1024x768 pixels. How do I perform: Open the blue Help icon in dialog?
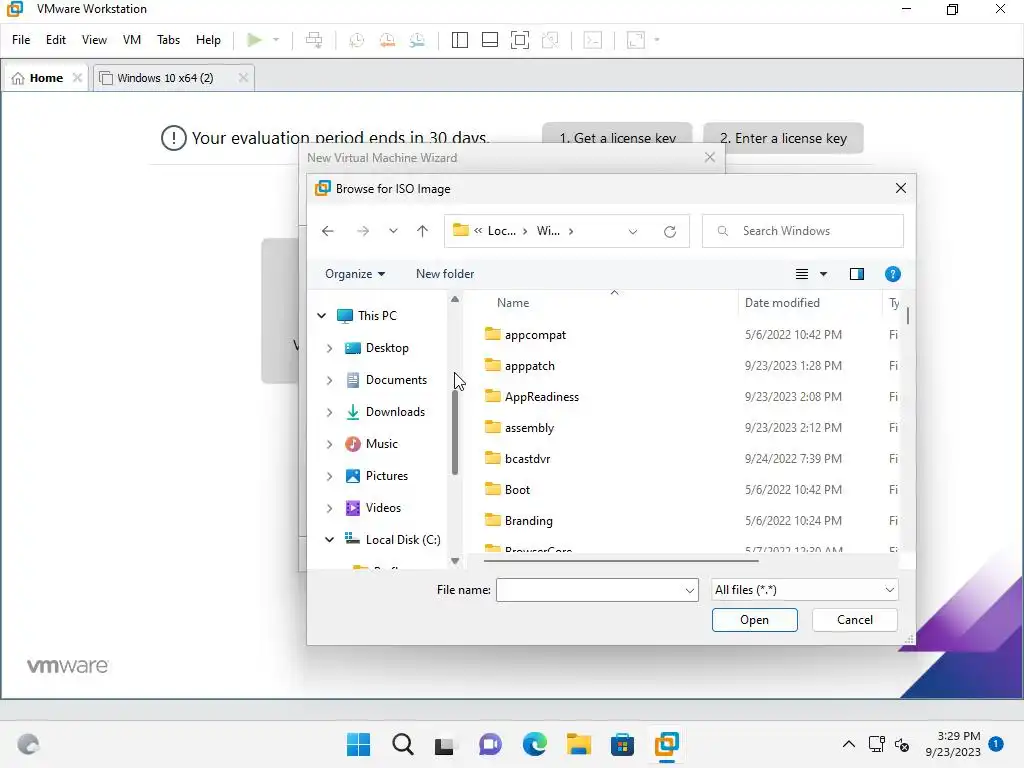tap(893, 274)
